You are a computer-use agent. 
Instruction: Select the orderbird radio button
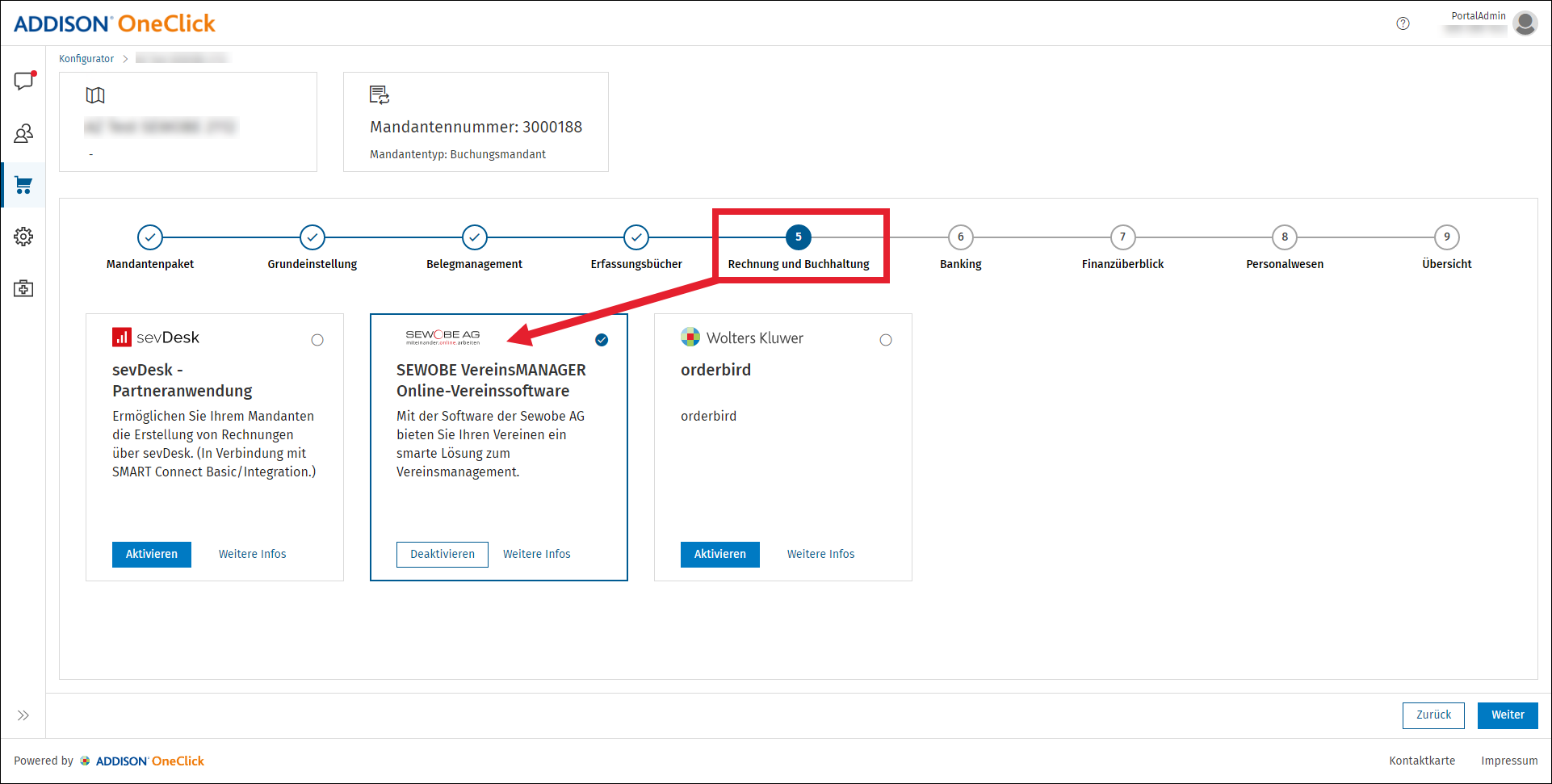point(886,340)
